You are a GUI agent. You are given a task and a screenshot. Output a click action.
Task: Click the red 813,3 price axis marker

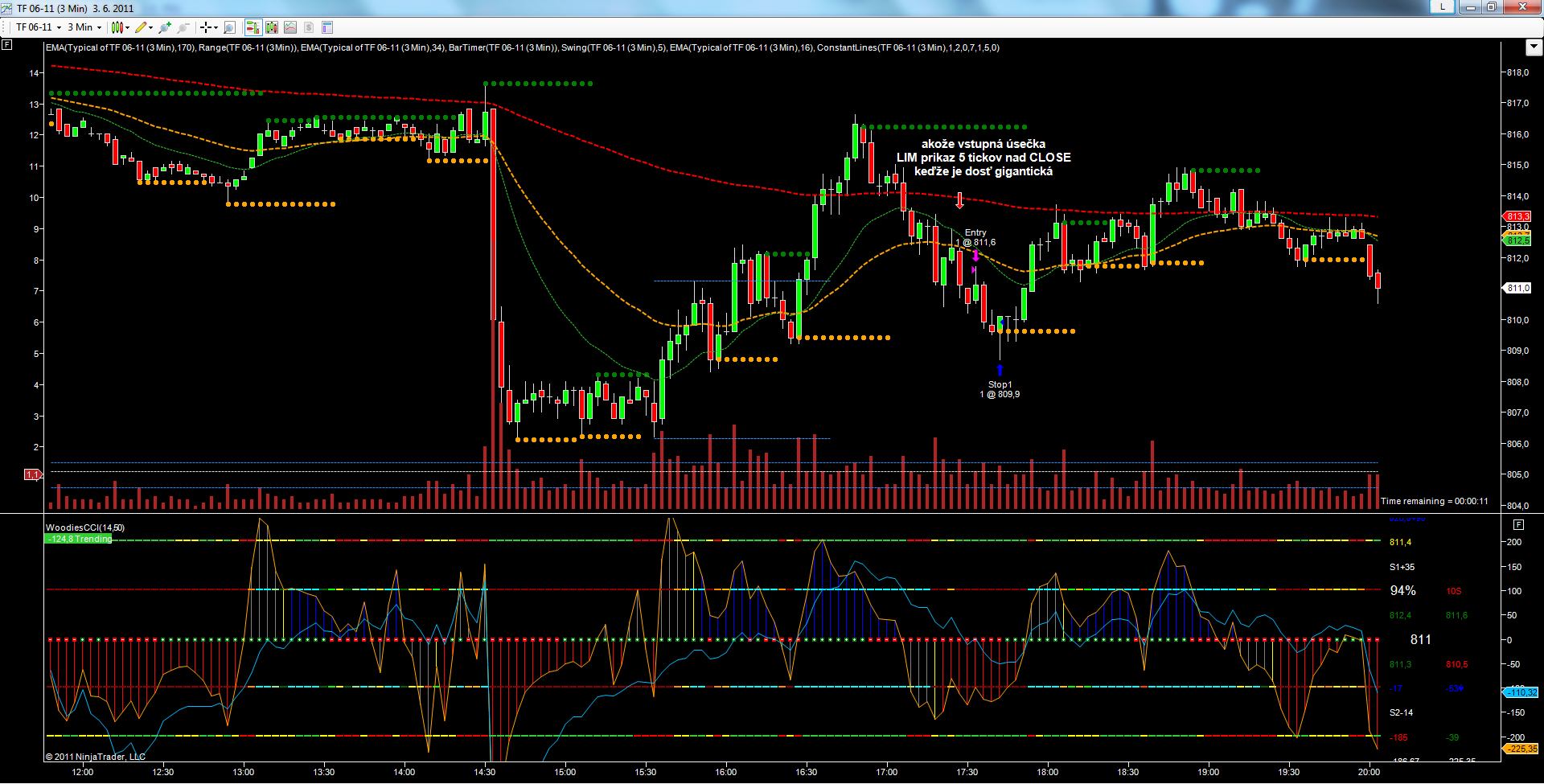(x=1517, y=216)
